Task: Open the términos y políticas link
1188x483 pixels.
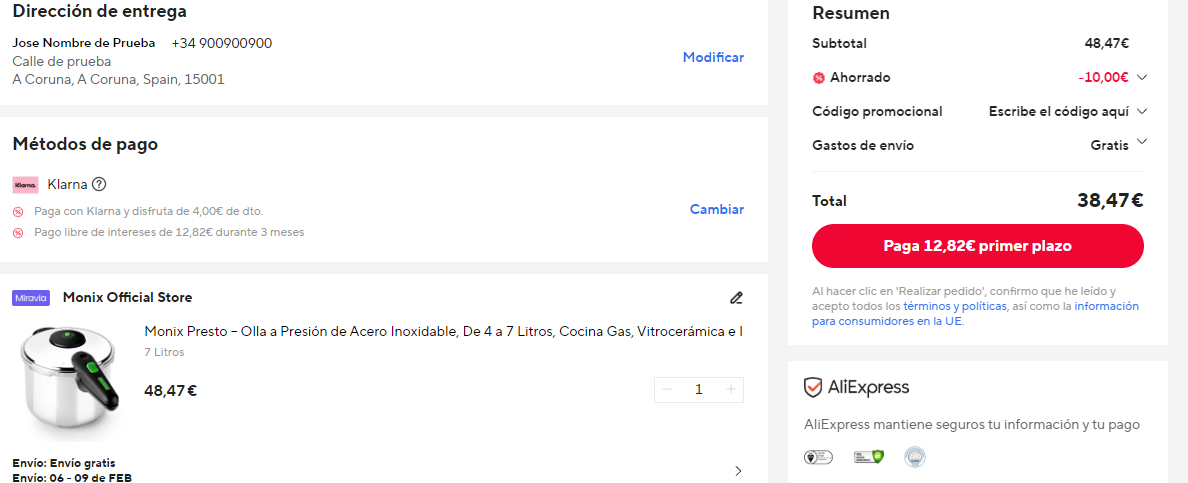Action: coord(955,306)
